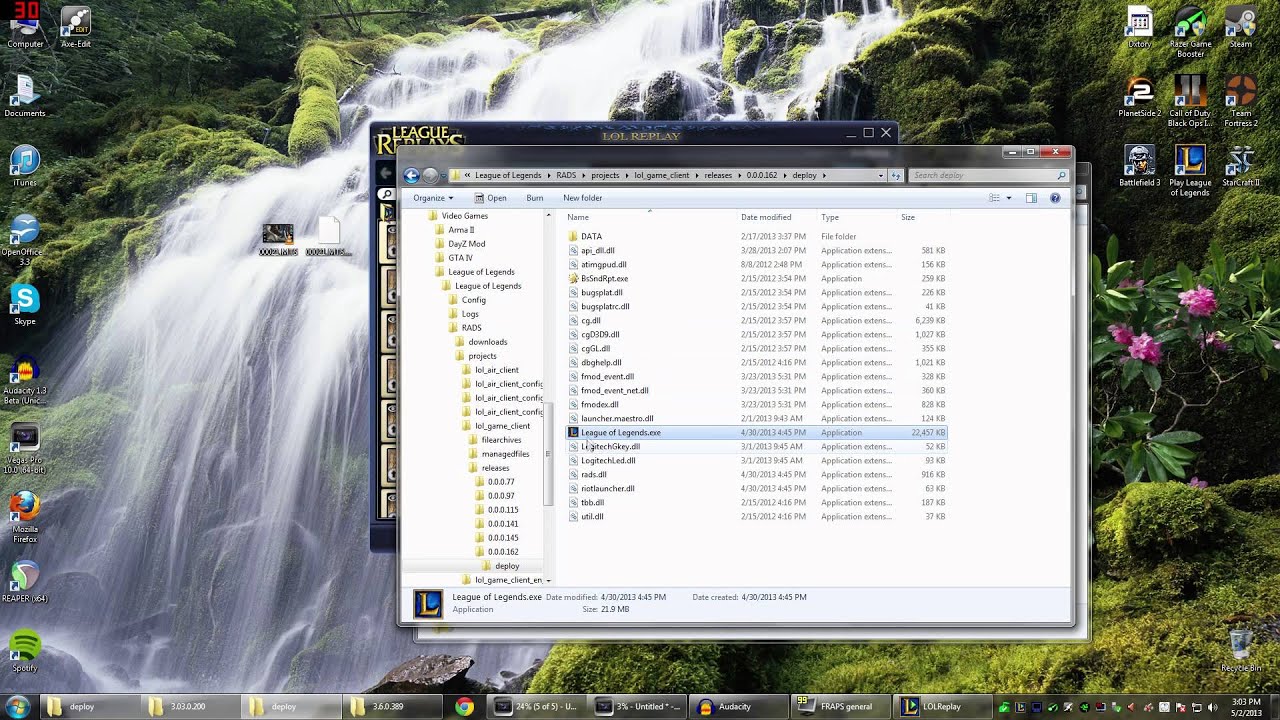
Task: Open the Mozilla Firefox desktop icon
Action: click(25, 517)
